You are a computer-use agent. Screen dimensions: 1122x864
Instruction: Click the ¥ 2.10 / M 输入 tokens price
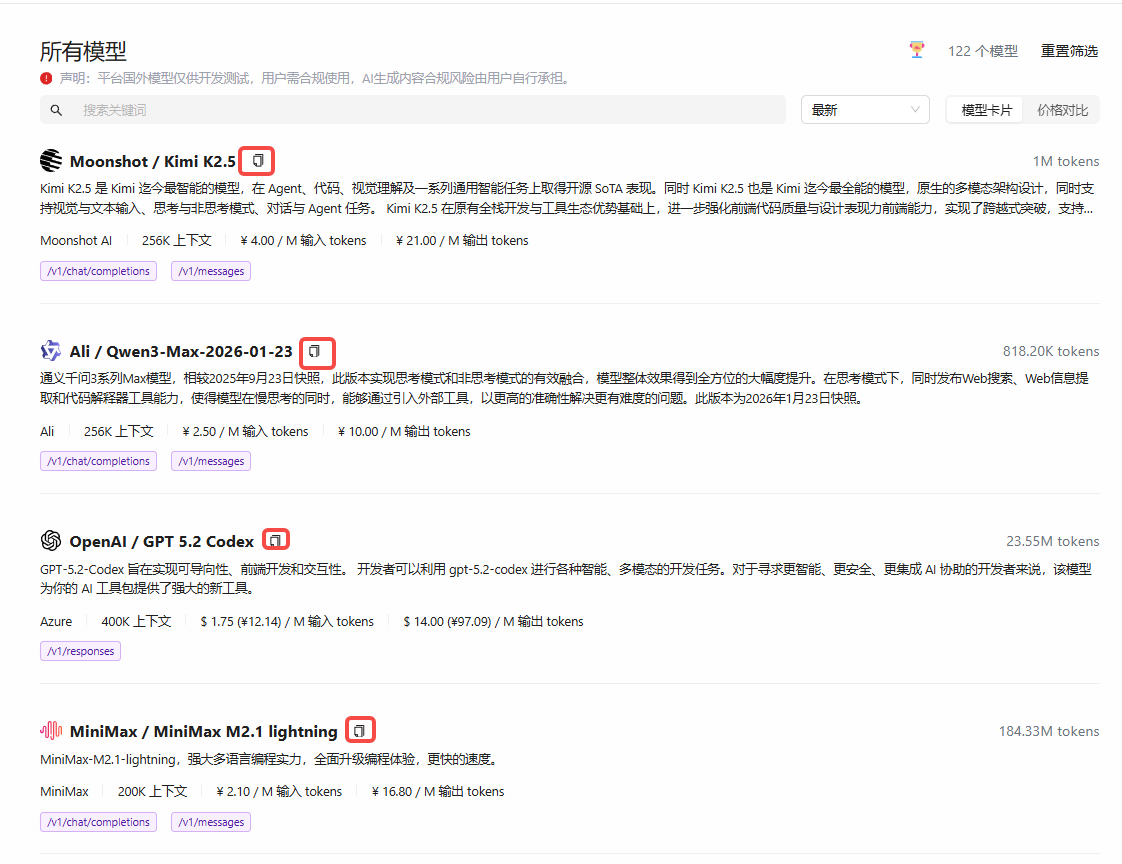[x=279, y=792]
